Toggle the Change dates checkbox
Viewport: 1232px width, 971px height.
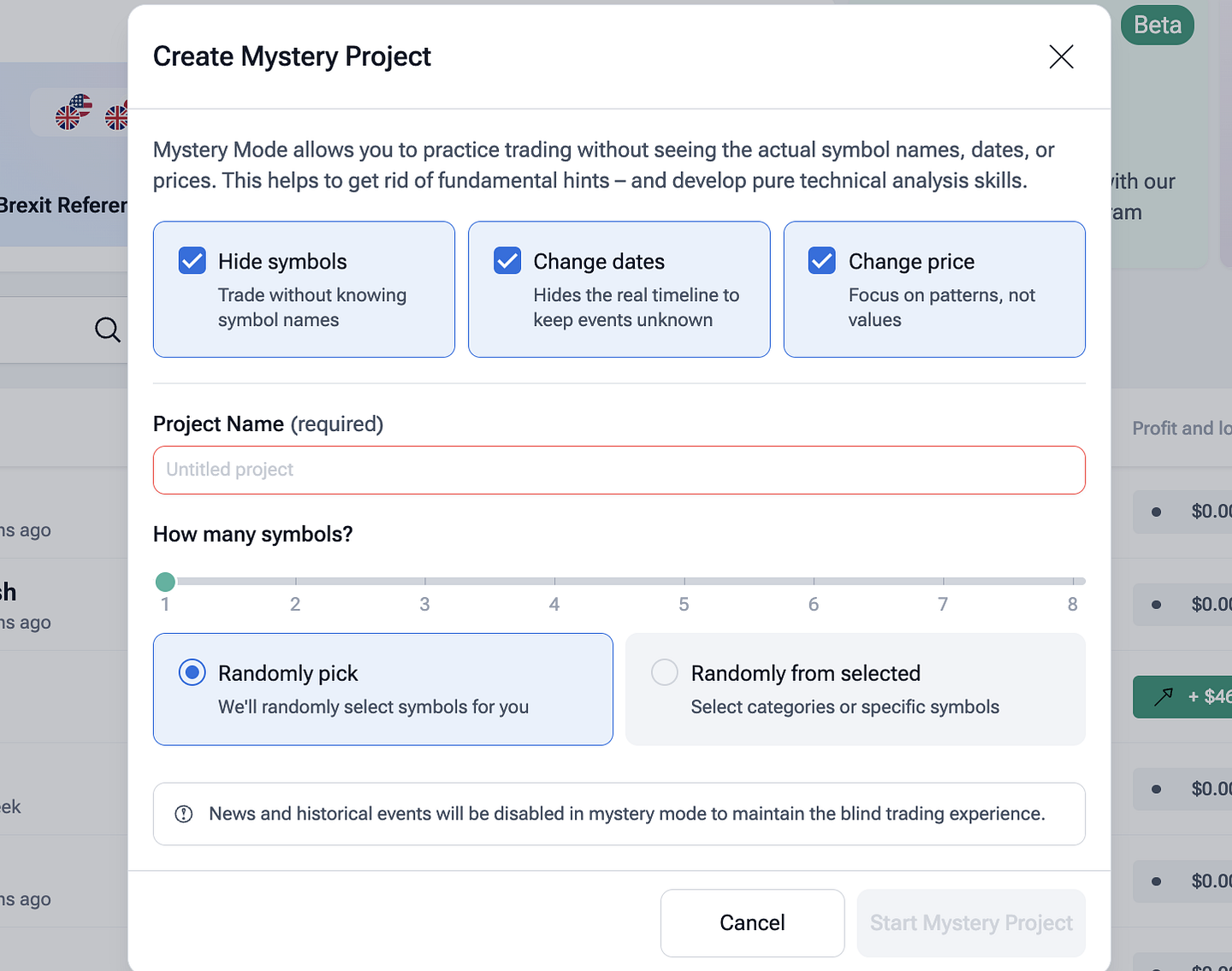507,260
